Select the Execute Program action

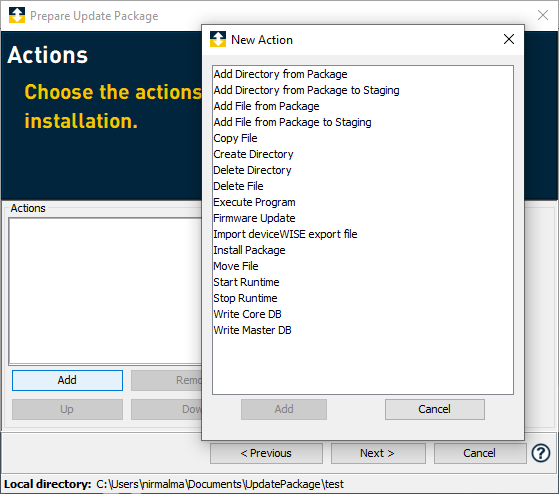point(254,202)
